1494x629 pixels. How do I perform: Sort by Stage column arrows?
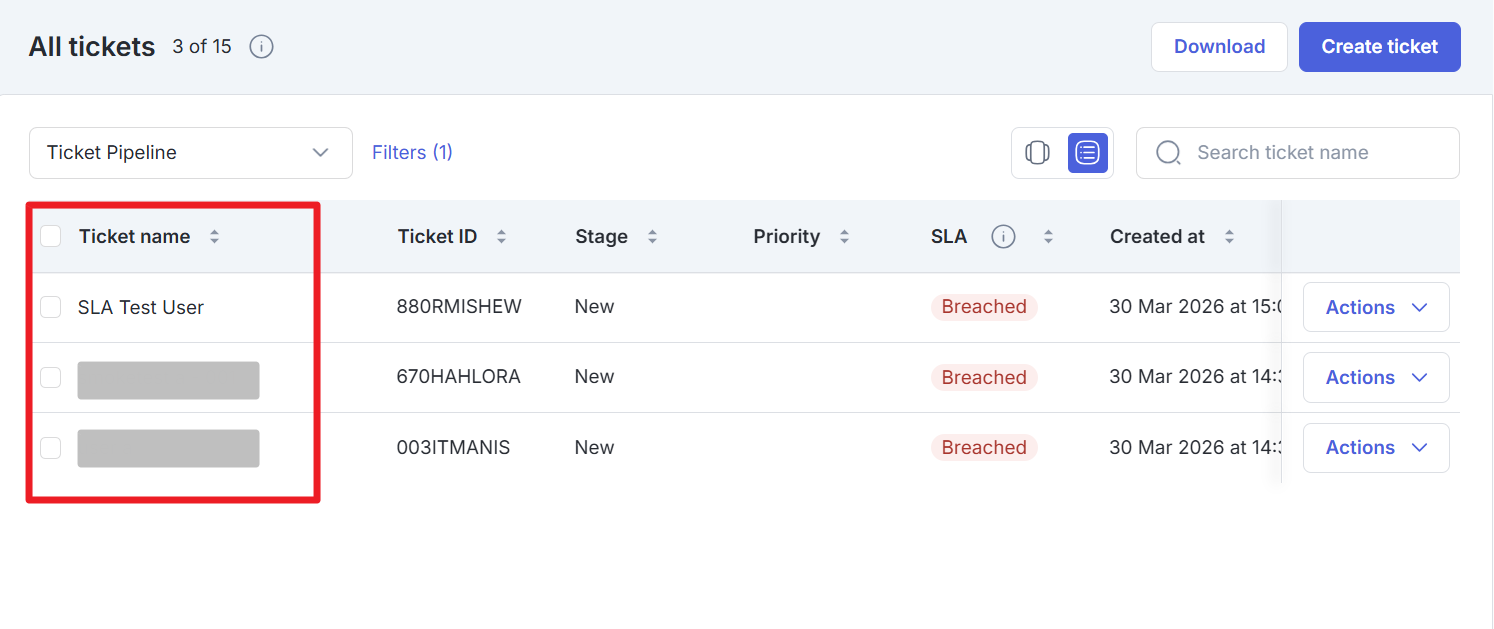coord(652,237)
